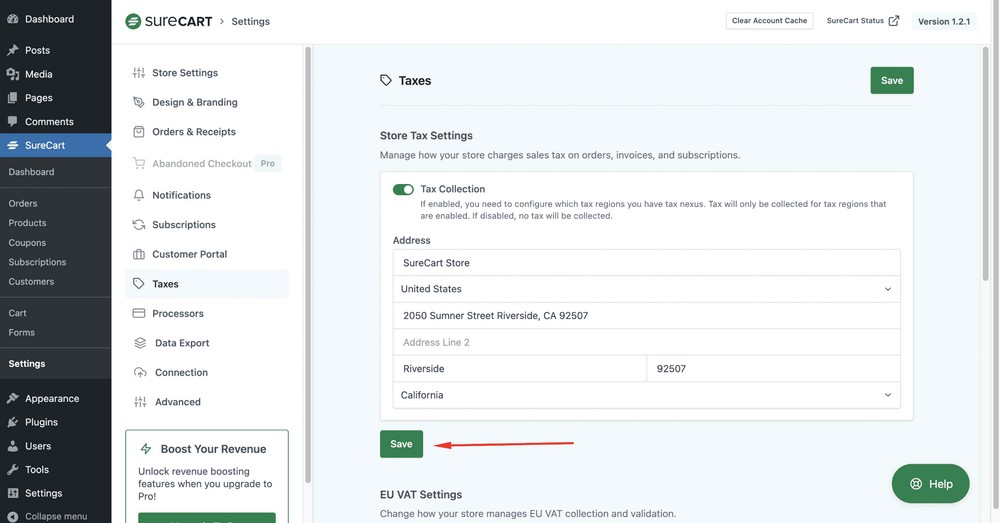Click the Users person icon
Screen dimensions: 1000x523
coord(12,446)
